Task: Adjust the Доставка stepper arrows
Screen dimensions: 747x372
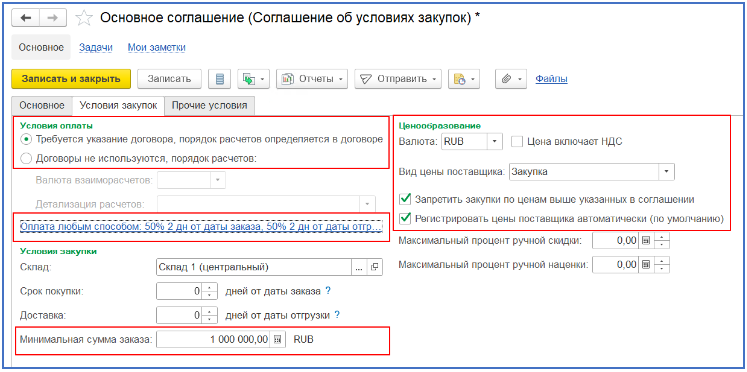Action: point(210,315)
